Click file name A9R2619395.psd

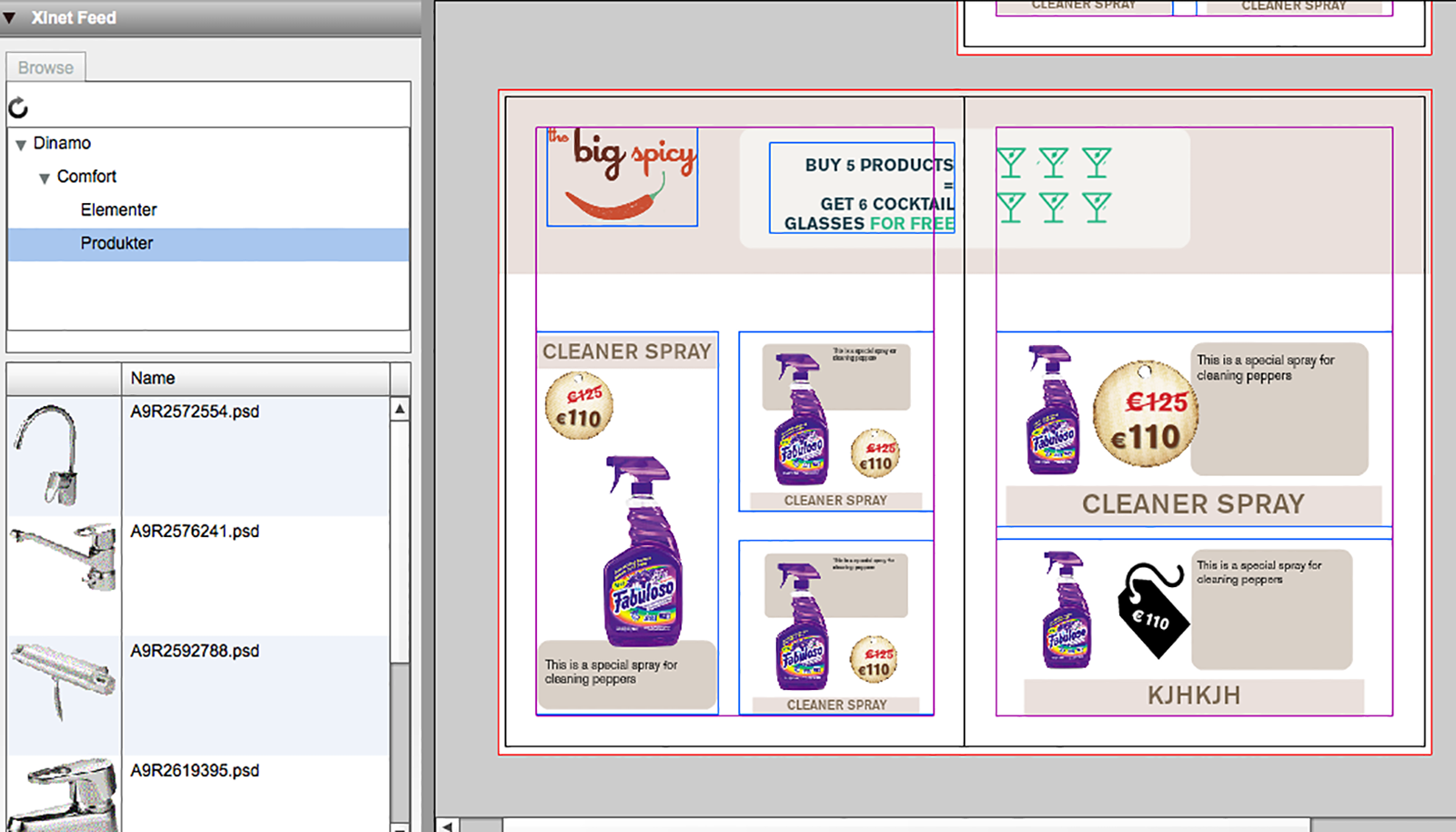(195, 770)
